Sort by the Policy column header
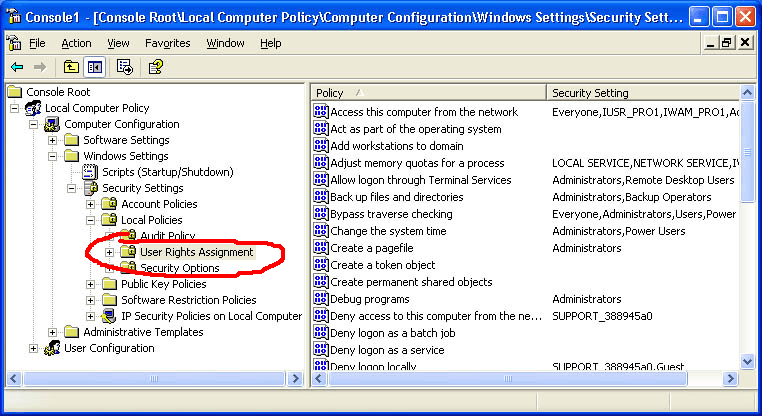The image size is (762, 416). tap(428, 93)
